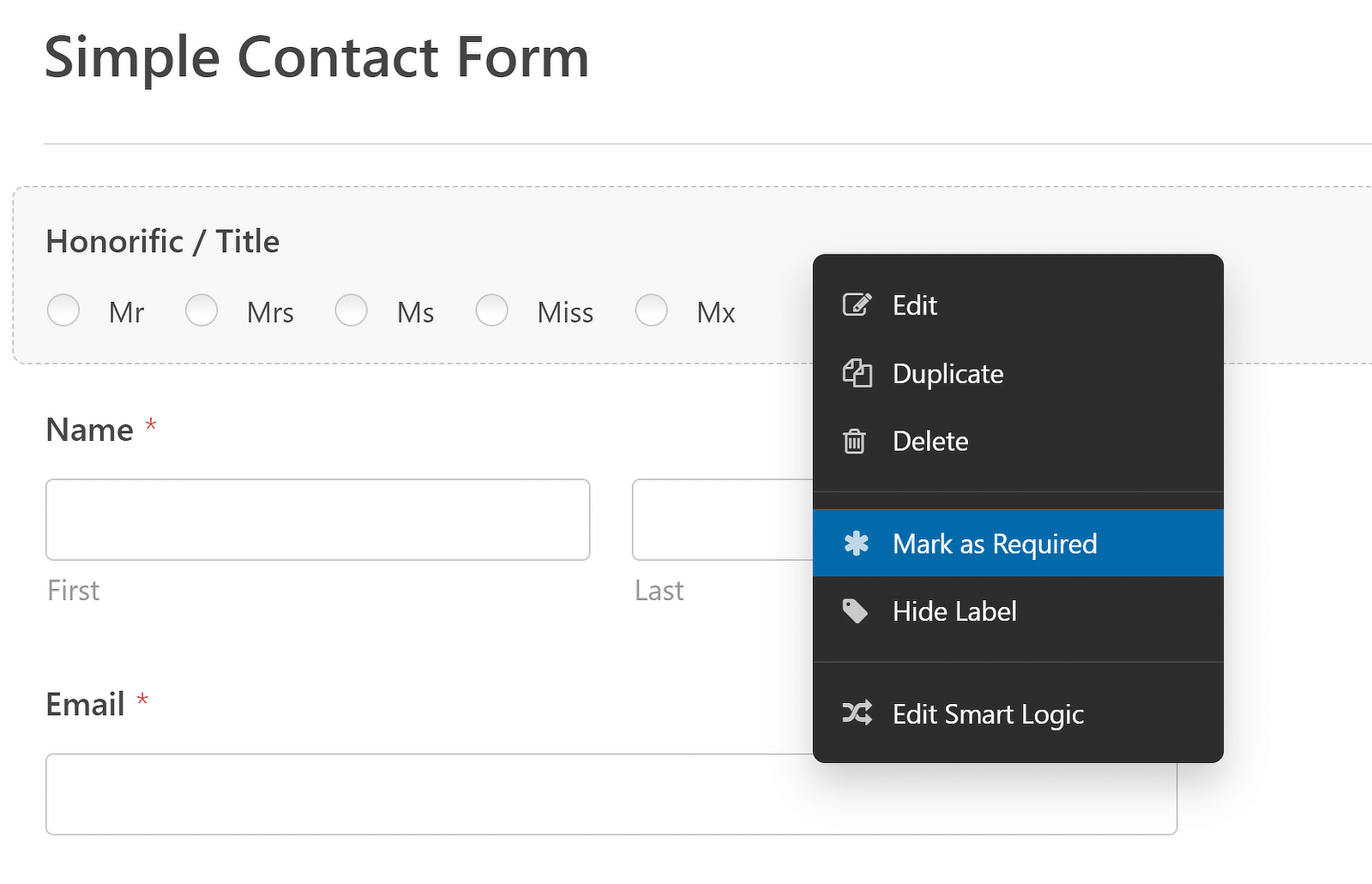The width and height of the screenshot is (1372, 884).
Task: Choose the Ms title option
Action: coord(352,310)
